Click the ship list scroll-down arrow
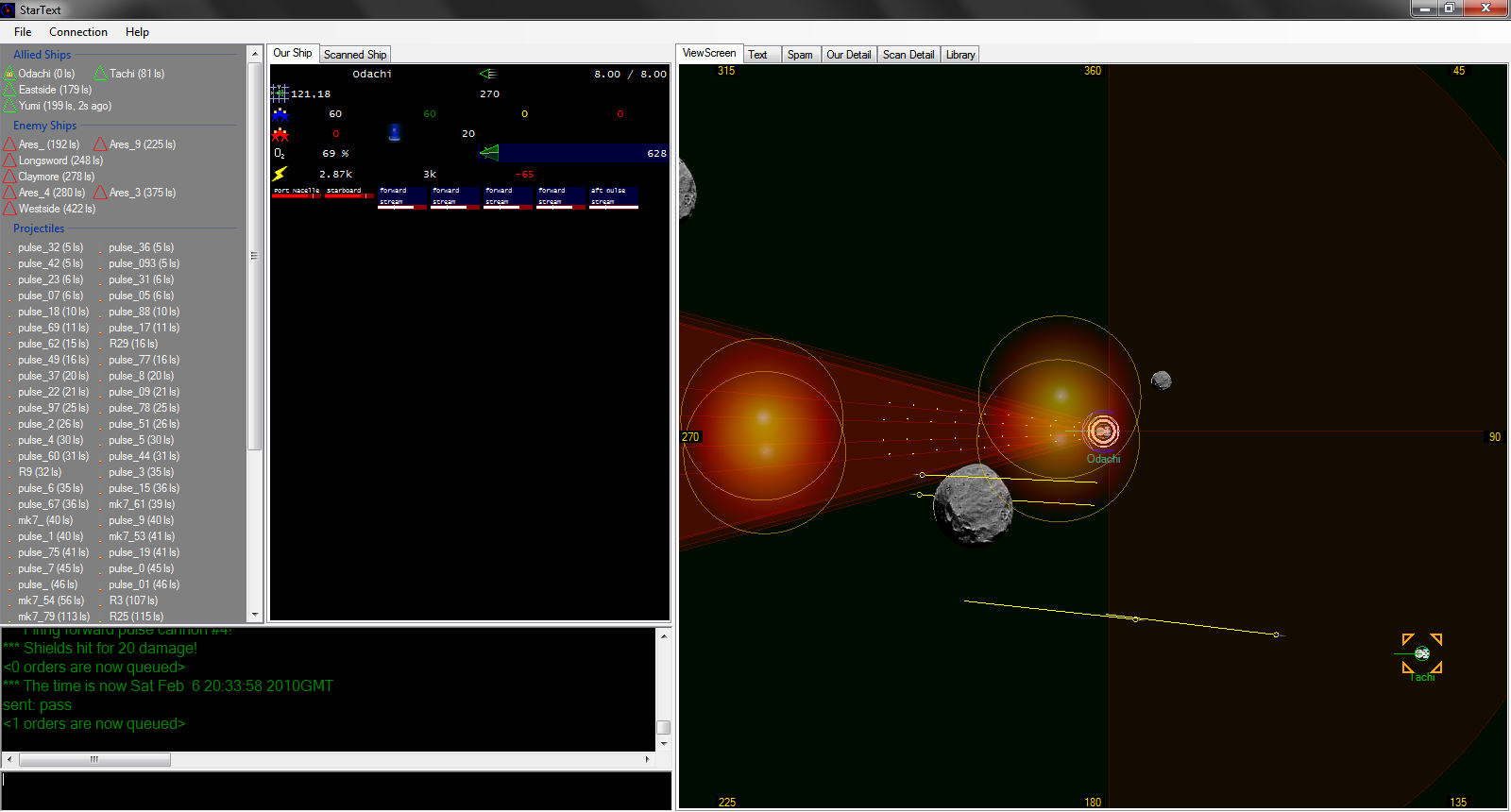Viewport: 1511px width, 812px height. pyautogui.click(x=254, y=615)
